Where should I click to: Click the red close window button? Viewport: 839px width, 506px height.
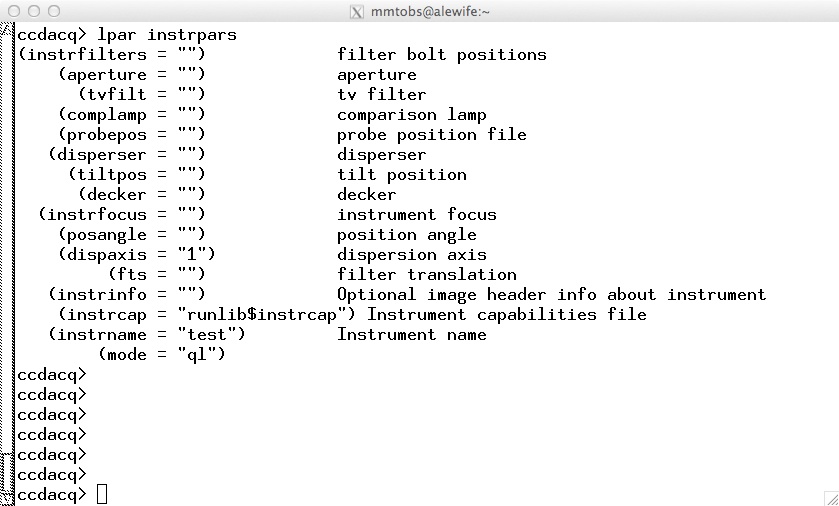point(14,11)
